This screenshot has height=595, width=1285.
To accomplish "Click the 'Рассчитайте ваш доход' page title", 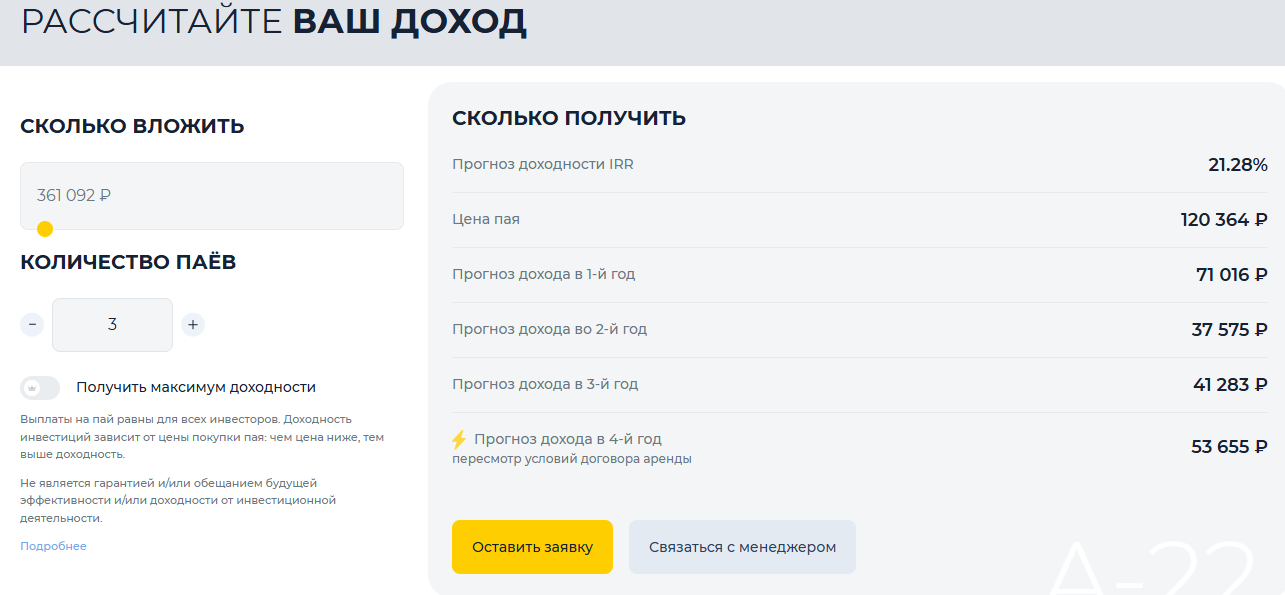I will tap(273, 22).
